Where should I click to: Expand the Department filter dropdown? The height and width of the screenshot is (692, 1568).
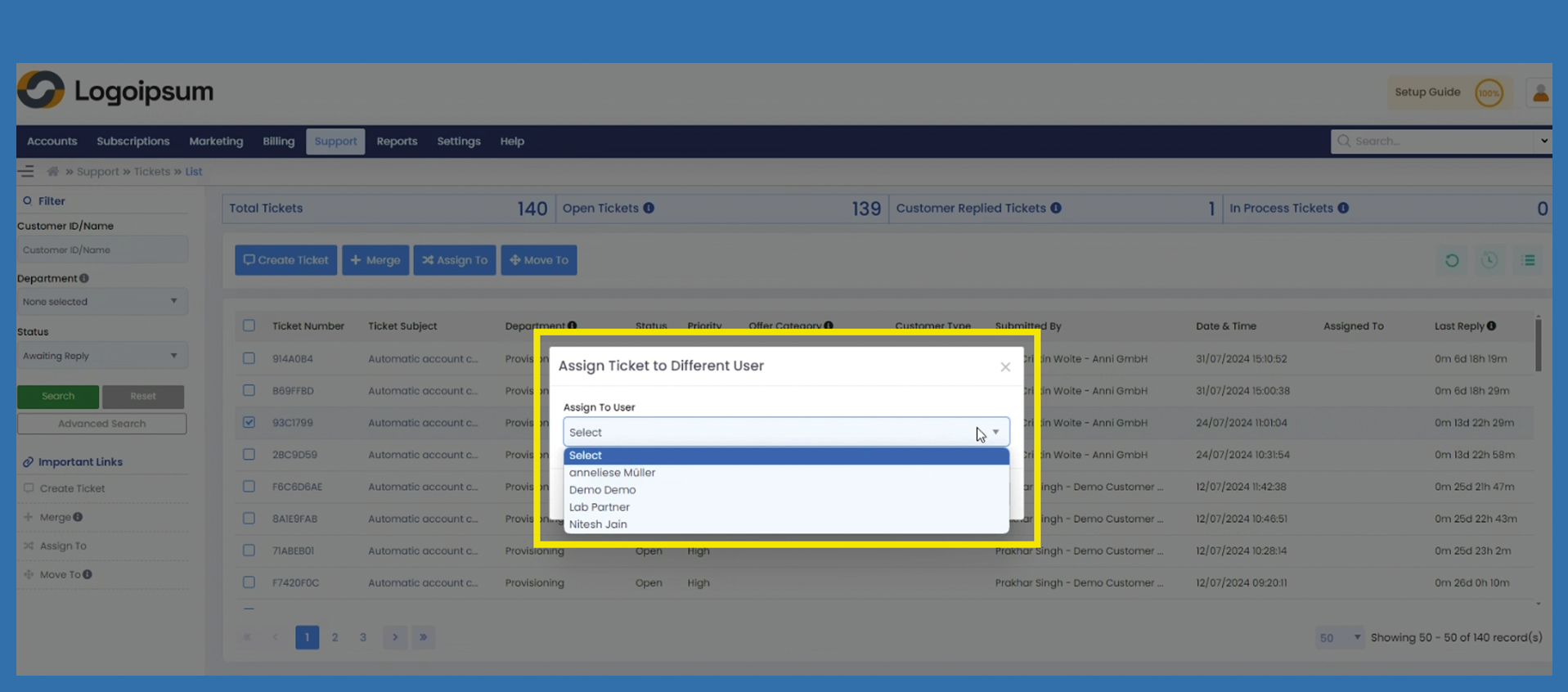[x=101, y=302]
